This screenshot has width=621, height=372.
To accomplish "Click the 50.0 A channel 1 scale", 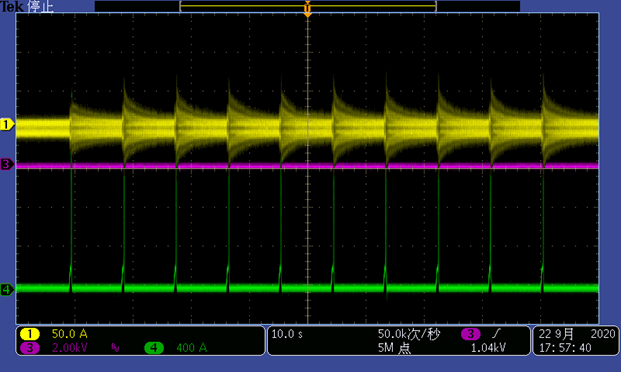I will (70, 334).
